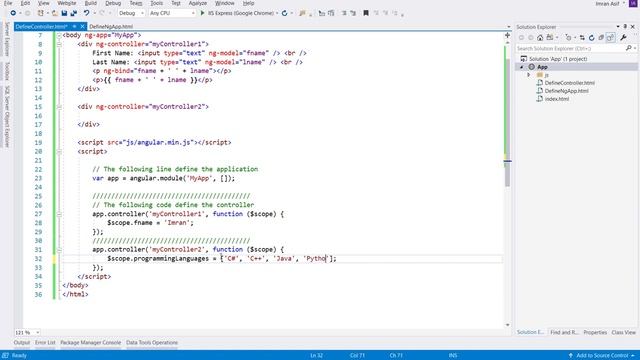Click Sync with Active Document icon in Solution Explorer
The height and width of the screenshot is (360, 640).
click(582, 38)
